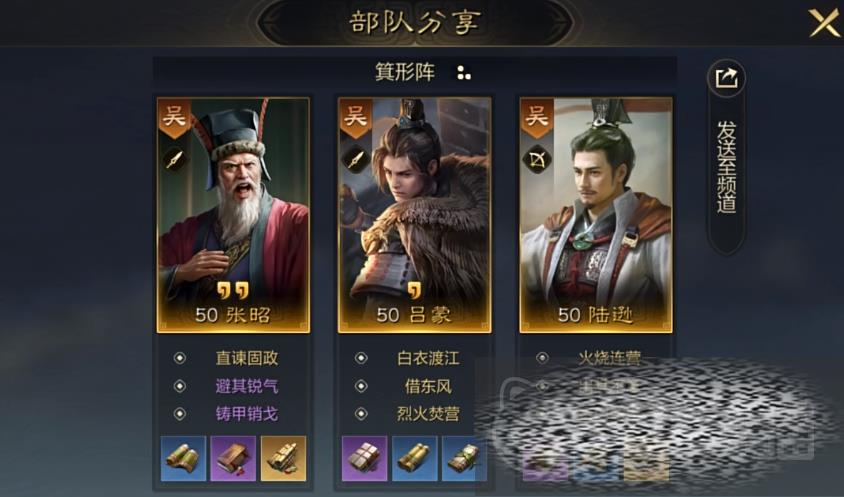The height and width of the screenshot is (497, 844).
Task: Select the middle blue scroll item under 吕蒙
Action: (414, 459)
